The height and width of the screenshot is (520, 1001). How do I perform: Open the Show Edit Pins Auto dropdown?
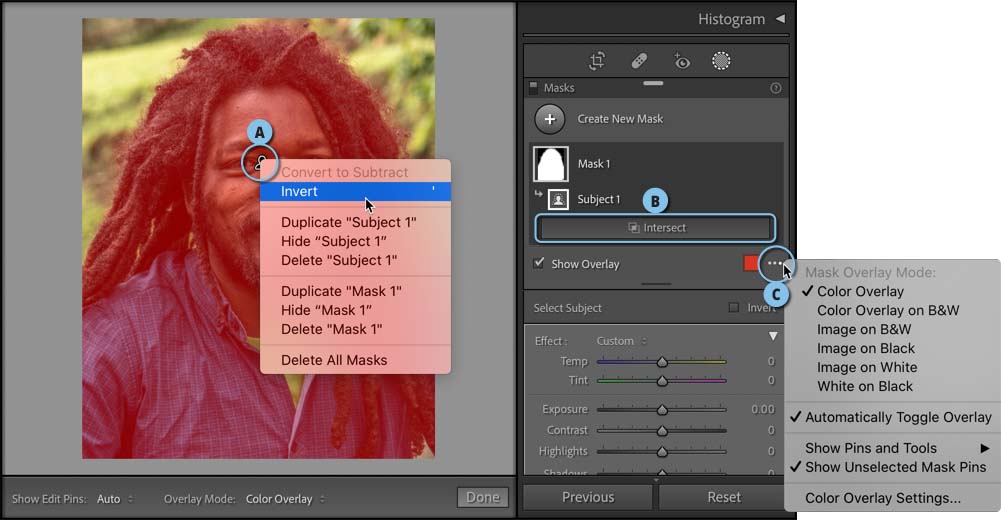coord(115,499)
